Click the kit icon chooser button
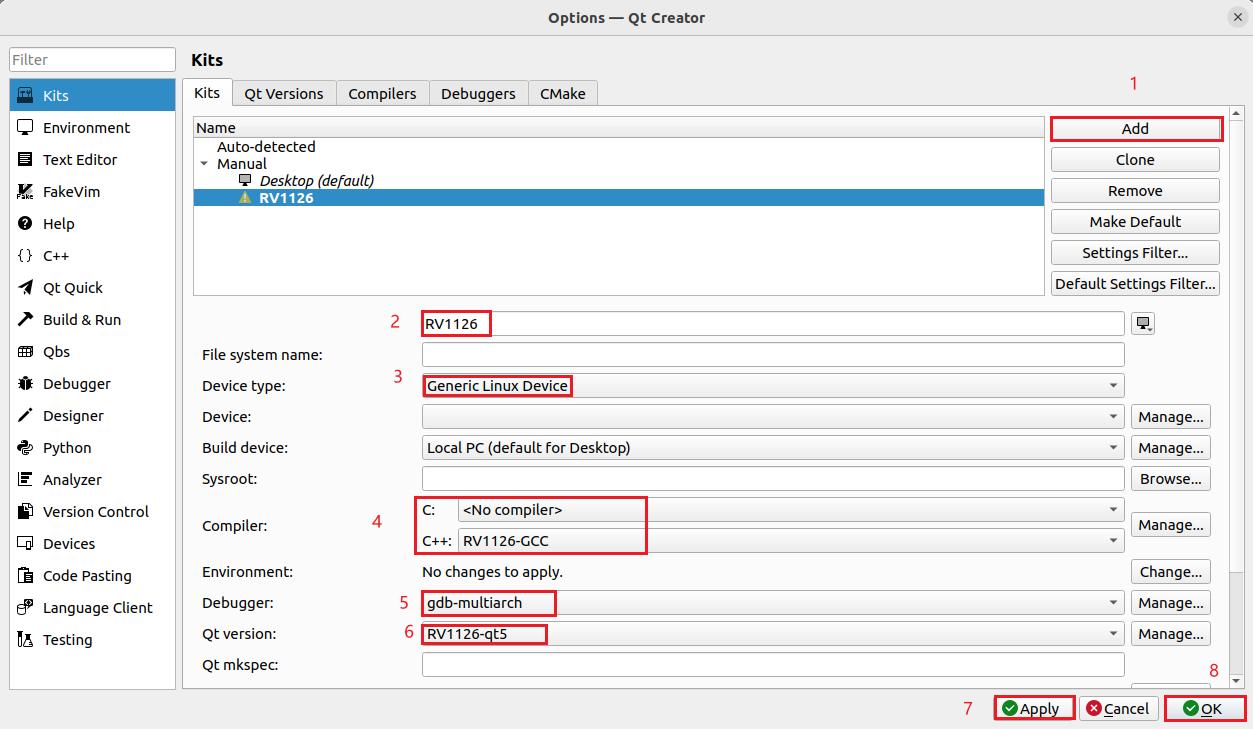 (1143, 323)
